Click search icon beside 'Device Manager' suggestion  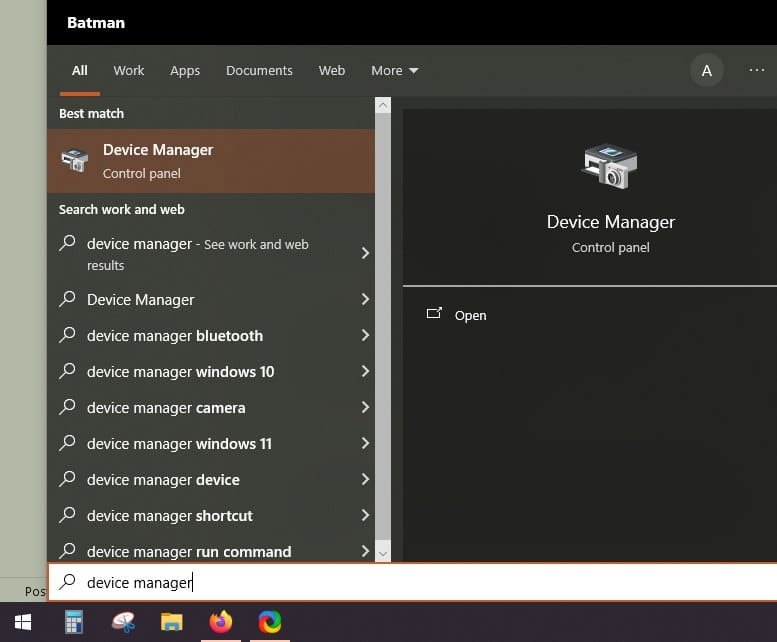pos(67,299)
